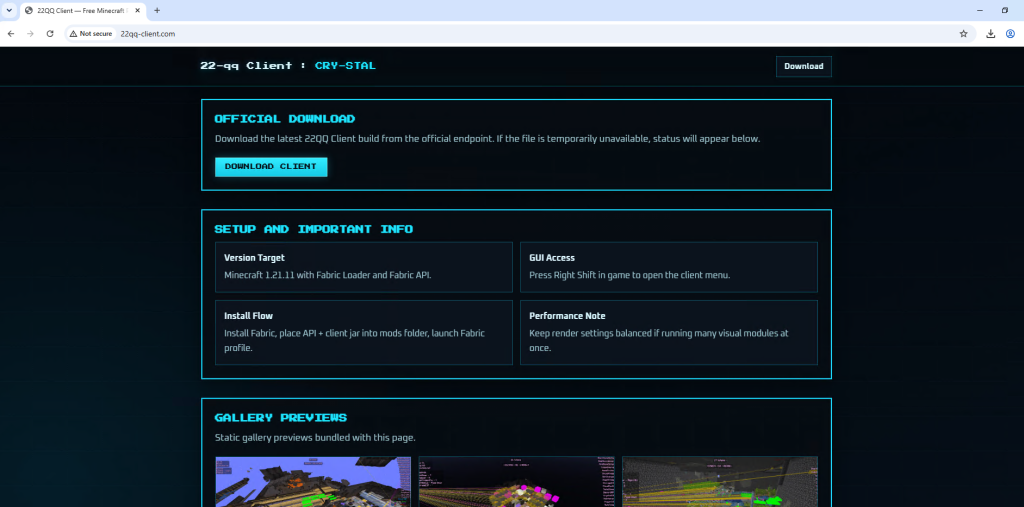1024x507 pixels.
Task: Open the first gallery preview with purple sky
Action: (313, 482)
